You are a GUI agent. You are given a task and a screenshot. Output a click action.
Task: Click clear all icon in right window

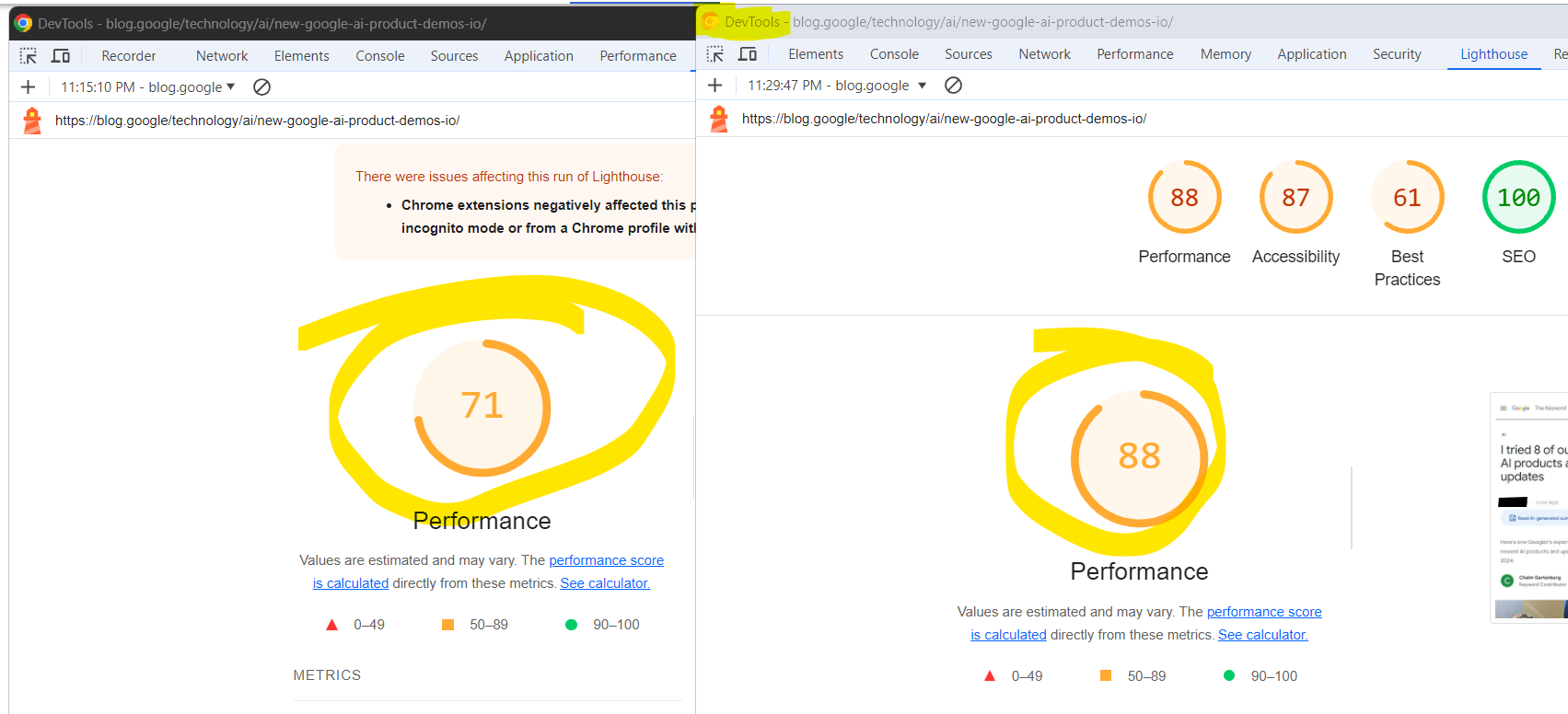pyautogui.click(x=954, y=85)
